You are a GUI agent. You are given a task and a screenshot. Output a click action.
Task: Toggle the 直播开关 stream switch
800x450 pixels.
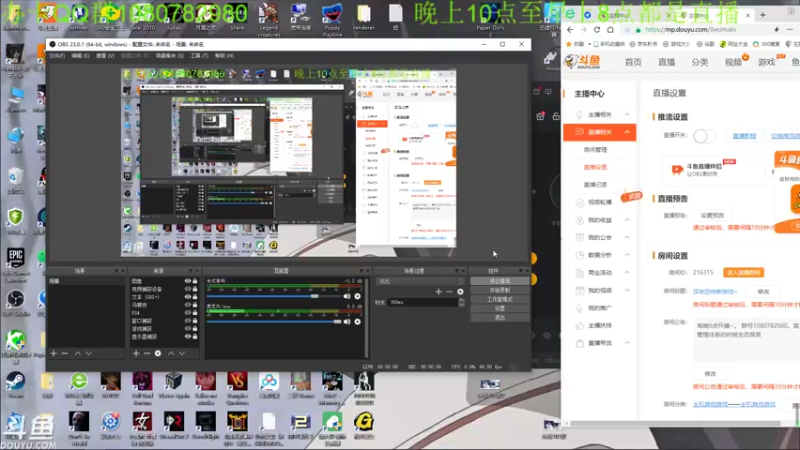coord(704,136)
